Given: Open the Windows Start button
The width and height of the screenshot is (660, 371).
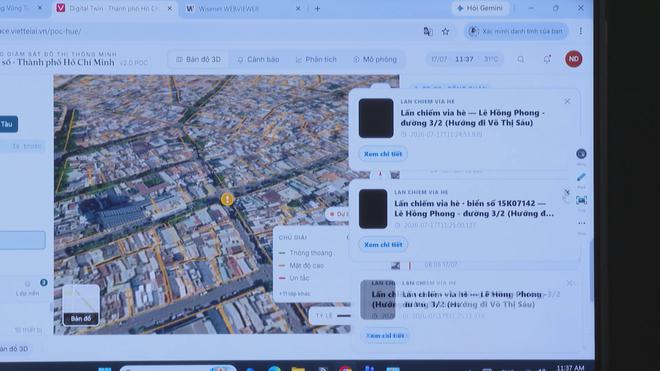Looking at the screenshot, I should tap(104, 369).
